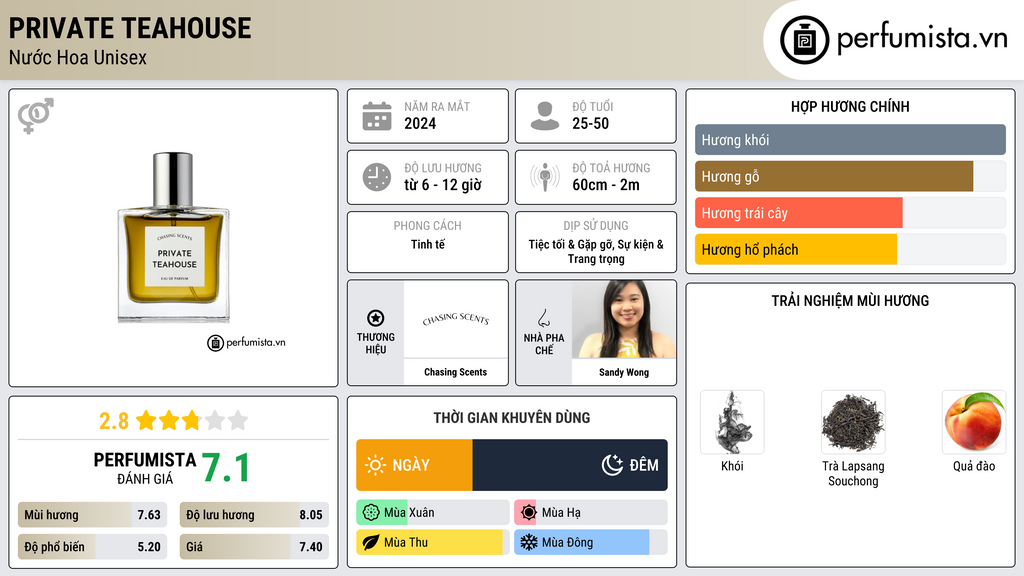
Task: Click the Hương gỗ accord bar
Action: coord(850,176)
